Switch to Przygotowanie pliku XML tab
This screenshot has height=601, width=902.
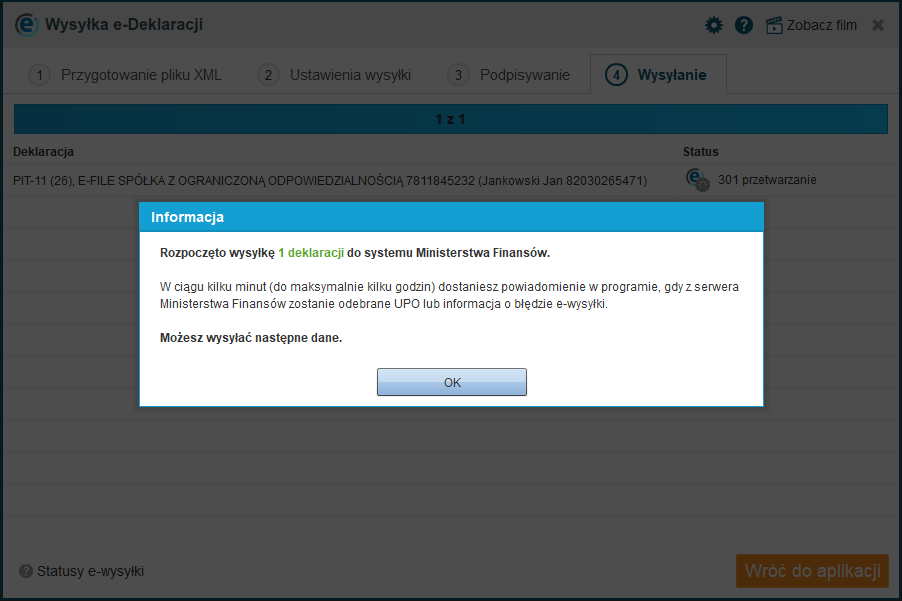[125, 75]
